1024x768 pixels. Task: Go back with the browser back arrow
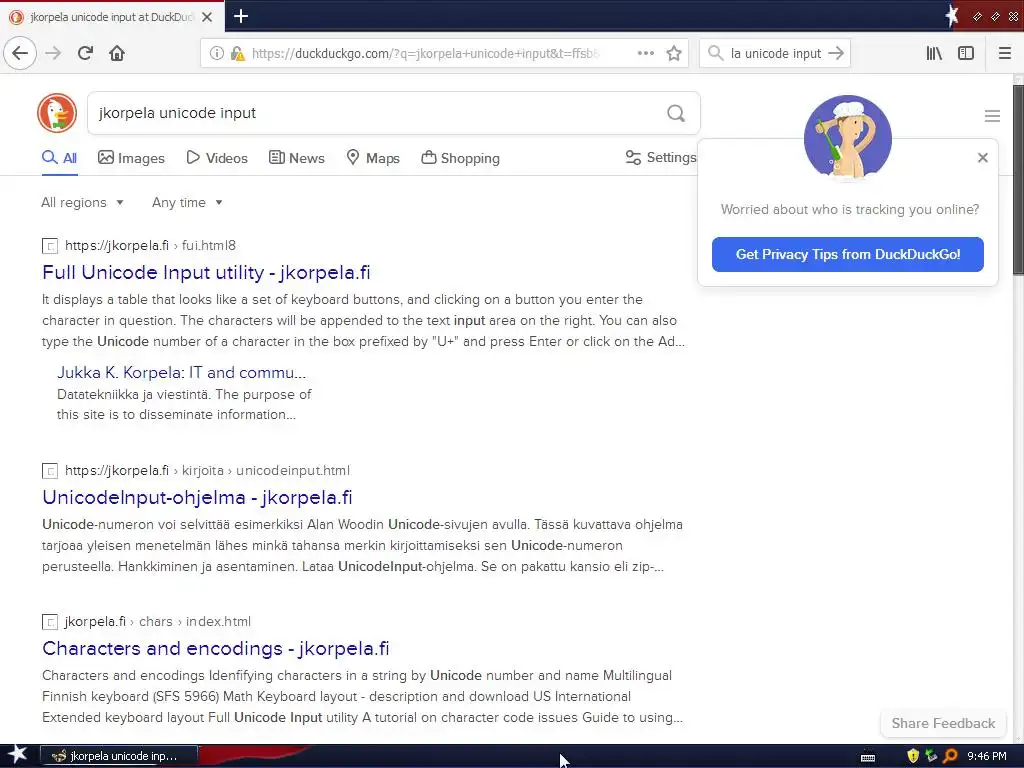point(20,53)
